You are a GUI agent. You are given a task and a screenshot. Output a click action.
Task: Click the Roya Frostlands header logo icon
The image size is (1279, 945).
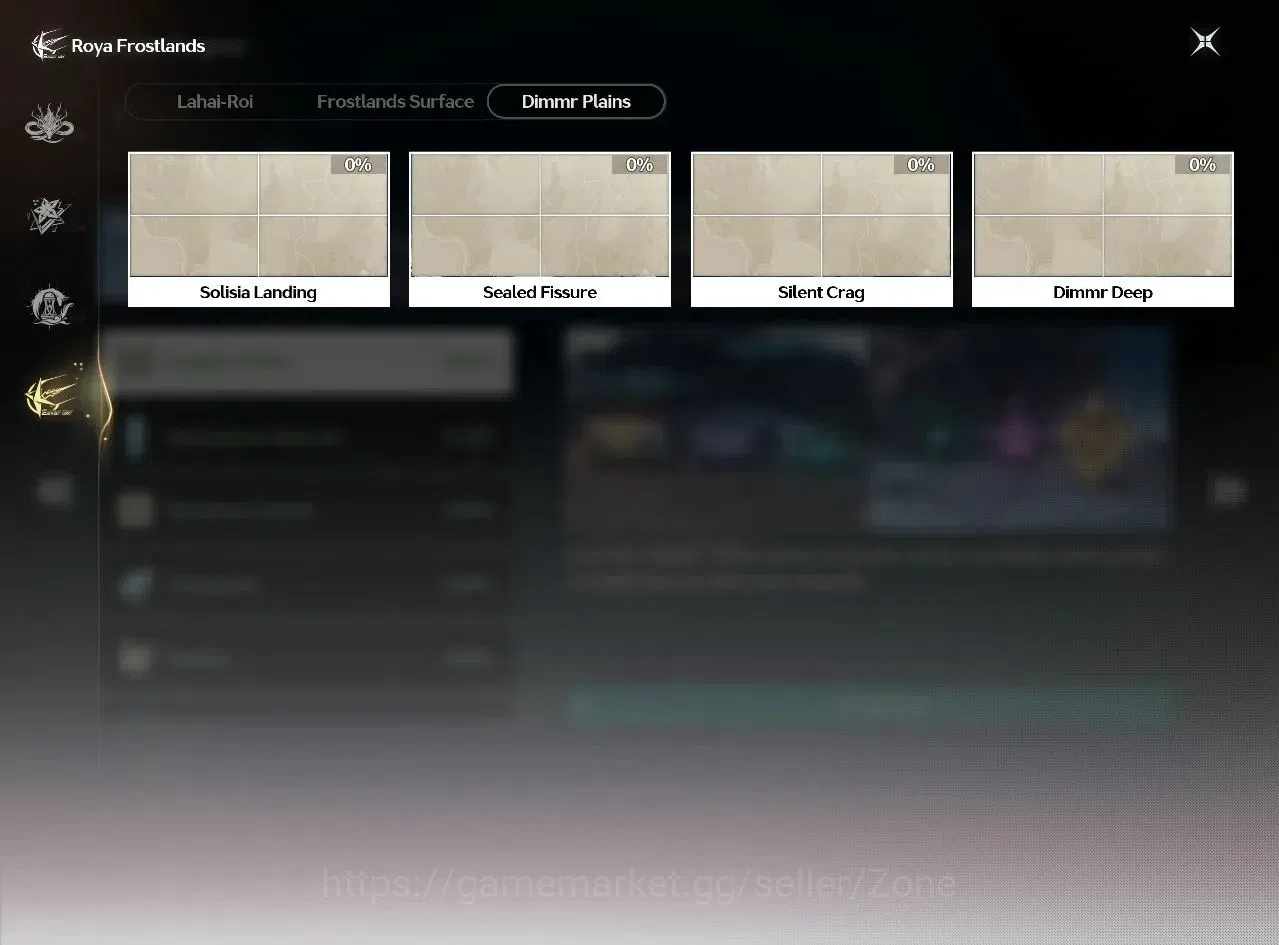tap(49, 45)
